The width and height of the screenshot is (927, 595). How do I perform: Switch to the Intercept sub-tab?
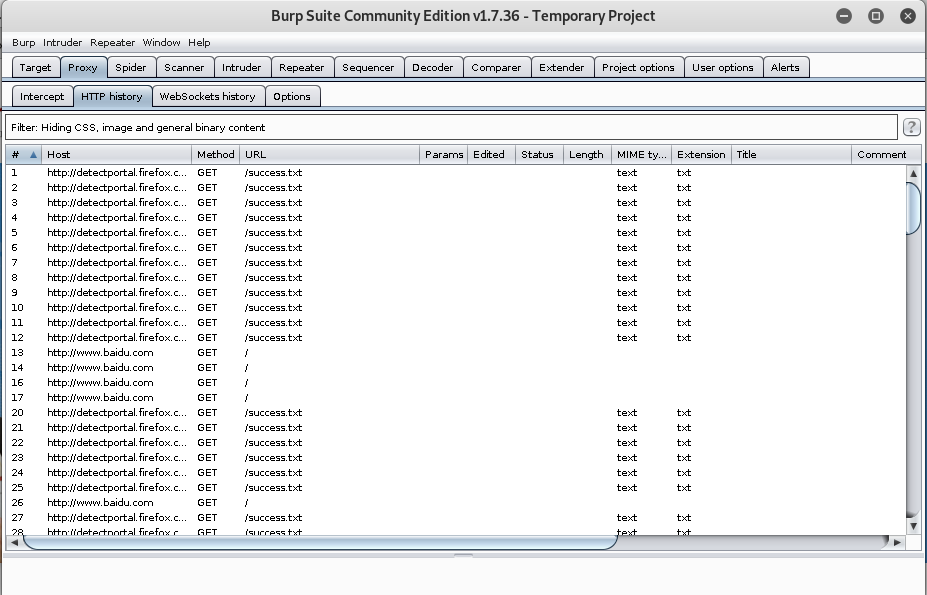(x=42, y=96)
